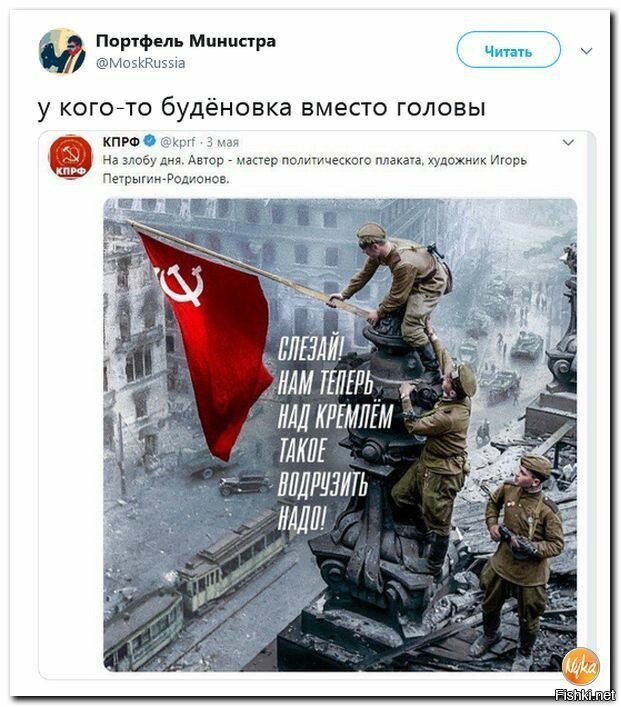Open the Портфель Министра profile name
Image resolution: width=621 pixels, height=707 pixels.
186,41
